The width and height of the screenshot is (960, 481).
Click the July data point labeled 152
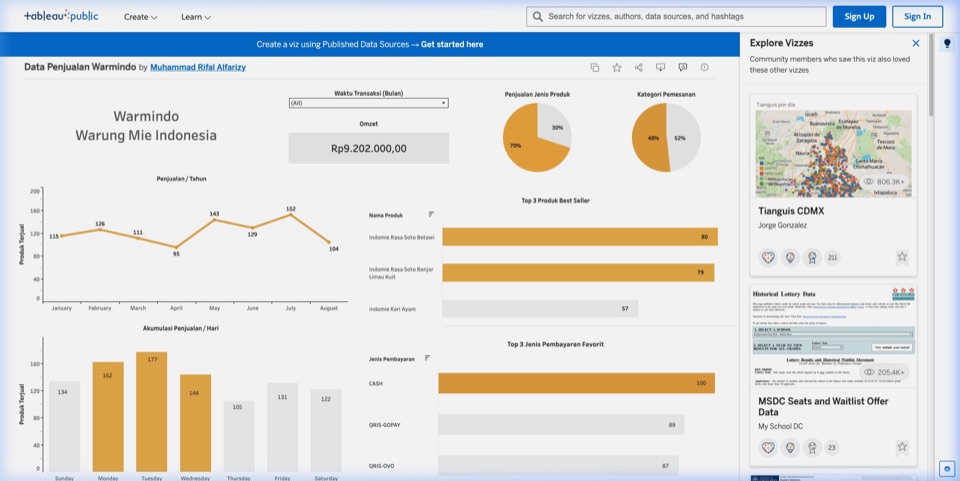(x=291, y=214)
